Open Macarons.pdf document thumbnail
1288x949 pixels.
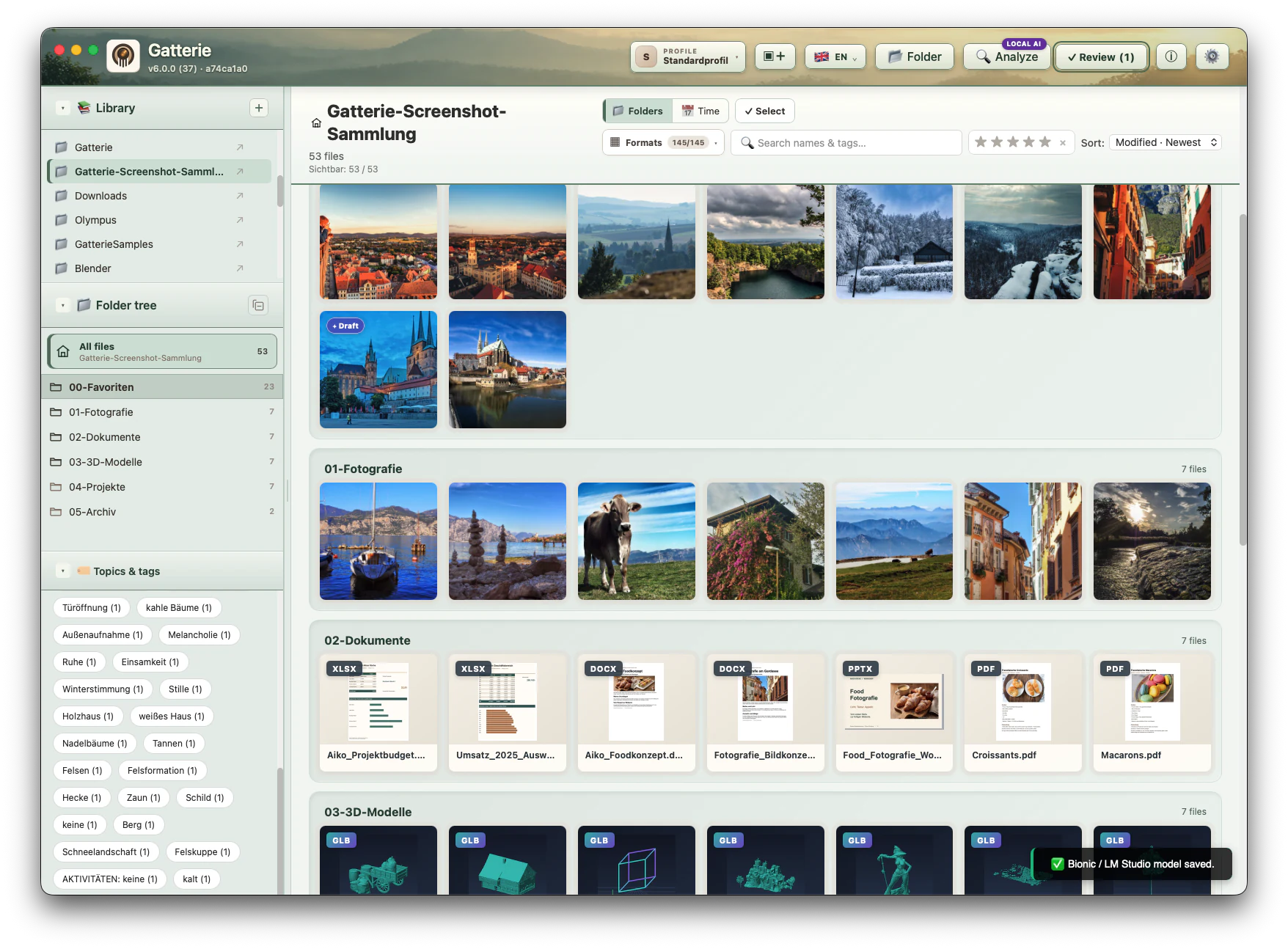pyautogui.click(x=1152, y=712)
